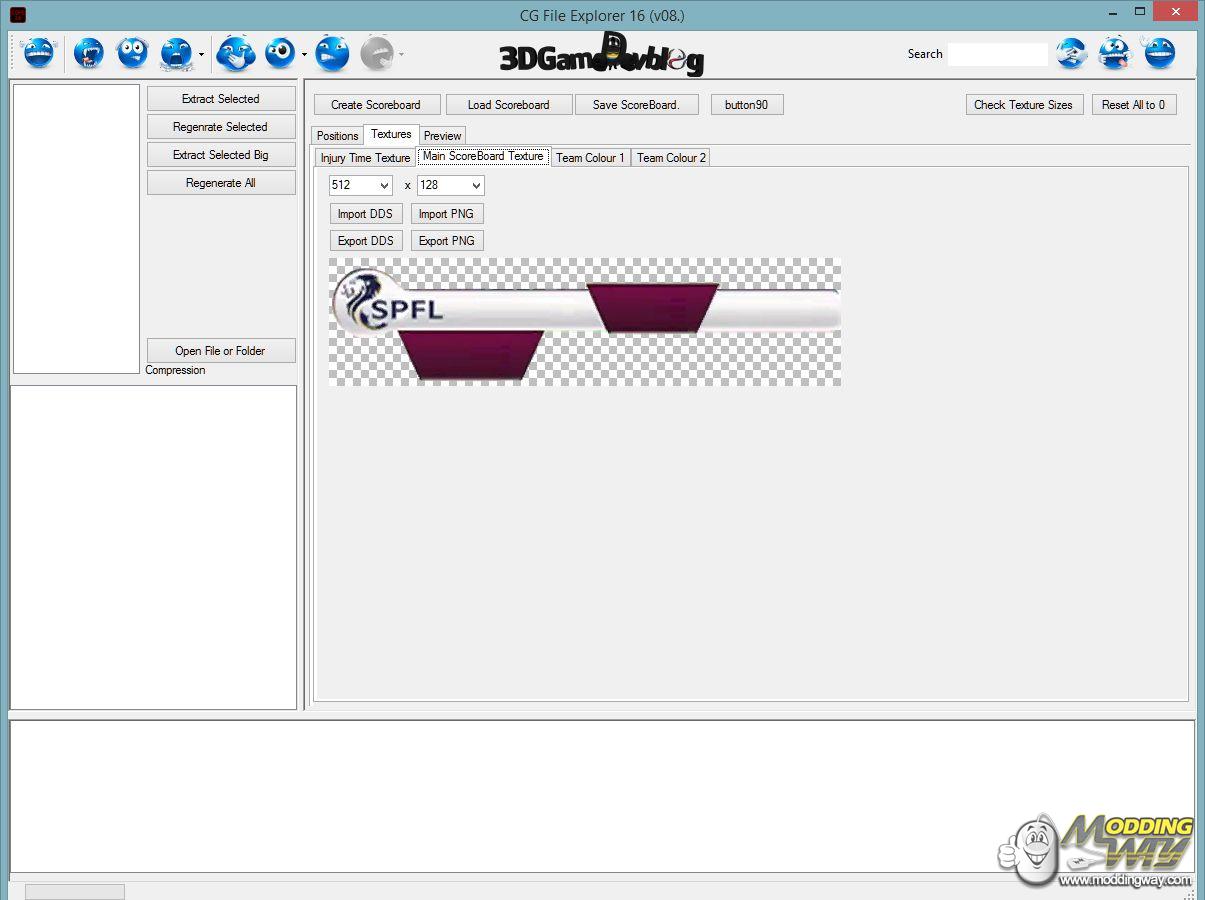Open the arrow beside the screaming smiley
Screen dimensions: 1205x900
(202, 54)
